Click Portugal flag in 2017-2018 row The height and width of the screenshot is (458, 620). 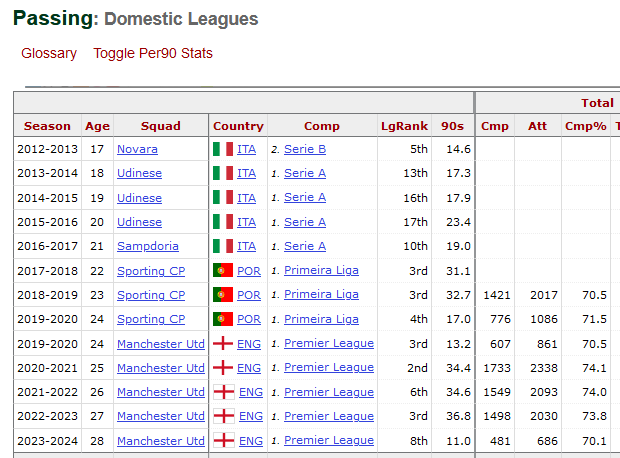coord(223,271)
